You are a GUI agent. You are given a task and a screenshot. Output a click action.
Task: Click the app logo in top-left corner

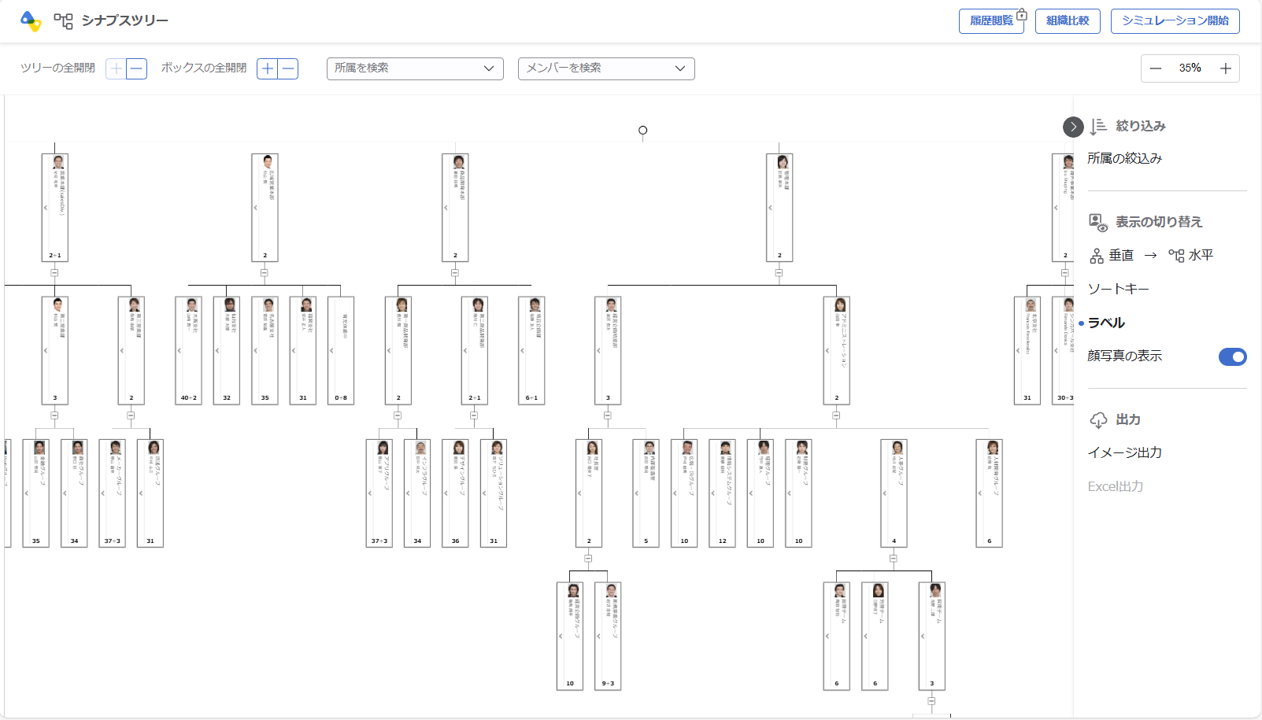(x=30, y=21)
